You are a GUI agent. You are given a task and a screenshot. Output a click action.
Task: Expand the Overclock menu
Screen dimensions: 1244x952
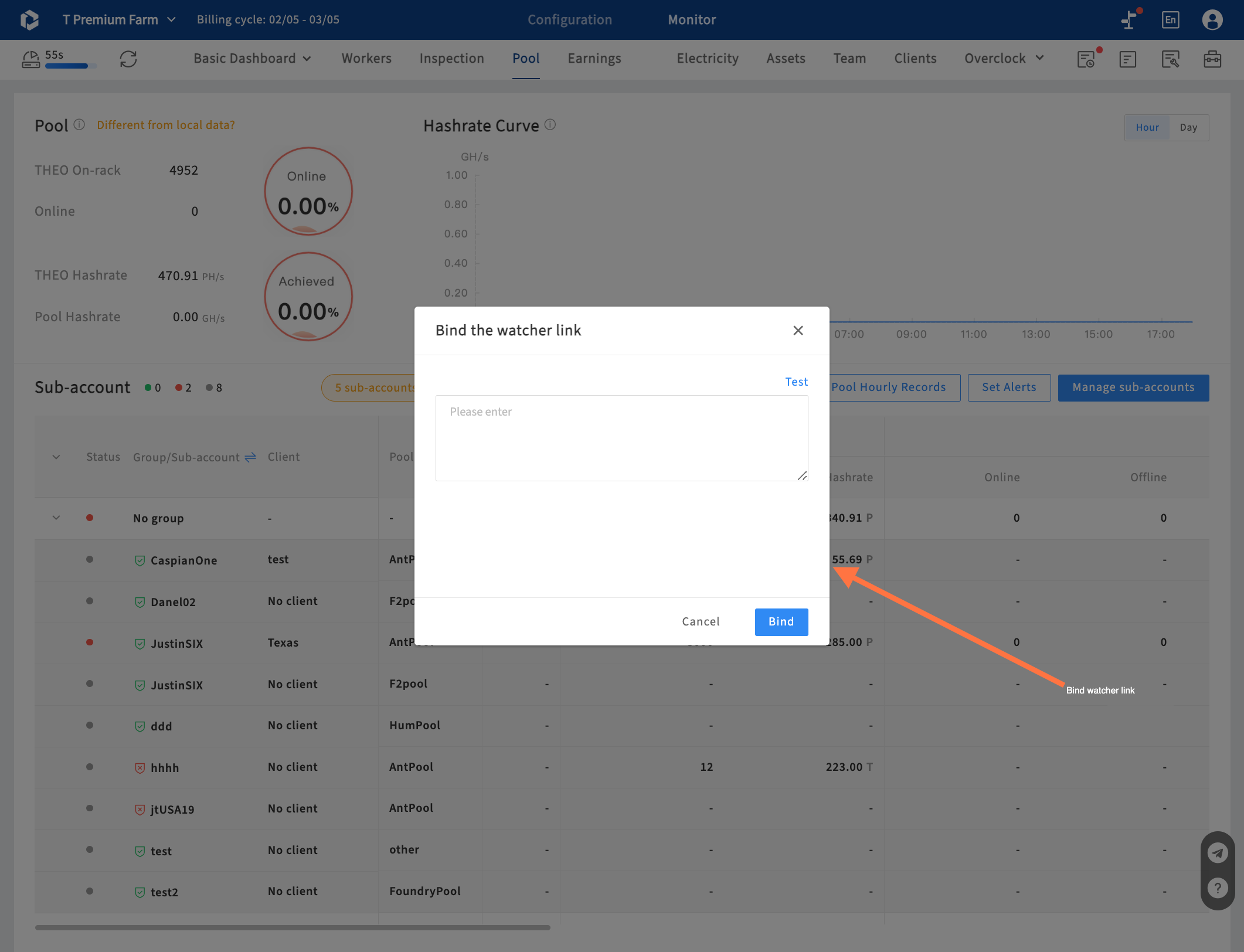tap(1004, 59)
